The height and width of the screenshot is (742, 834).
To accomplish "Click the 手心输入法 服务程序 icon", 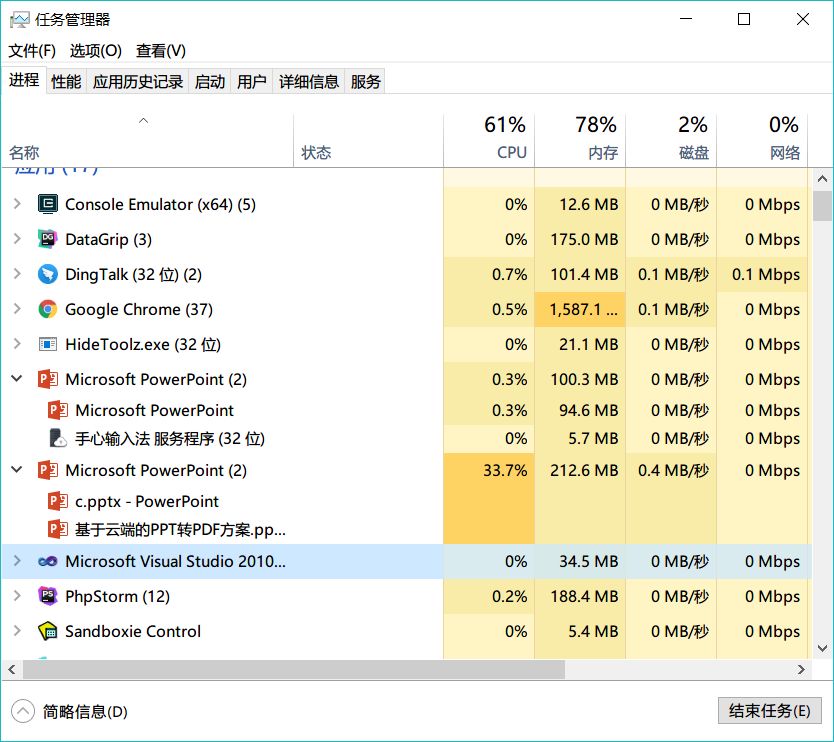I will coord(58,438).
